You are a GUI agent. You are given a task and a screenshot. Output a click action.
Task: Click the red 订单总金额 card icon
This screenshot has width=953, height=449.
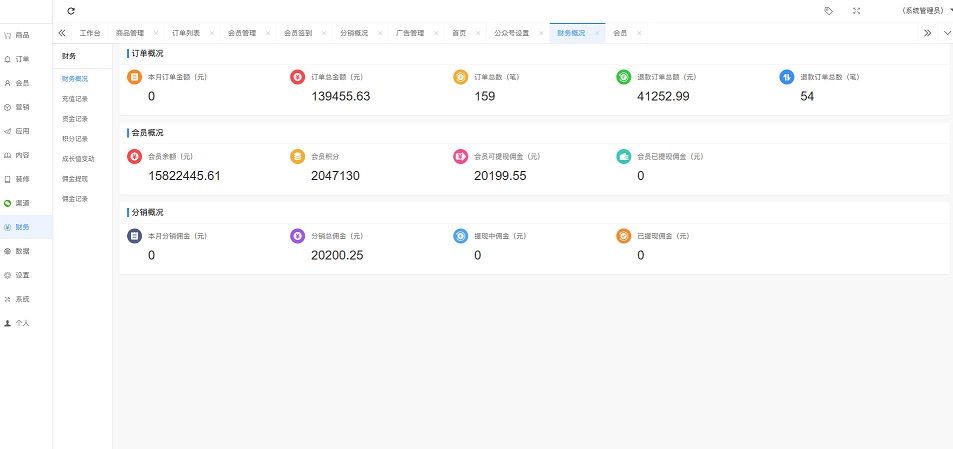(297, 77)
